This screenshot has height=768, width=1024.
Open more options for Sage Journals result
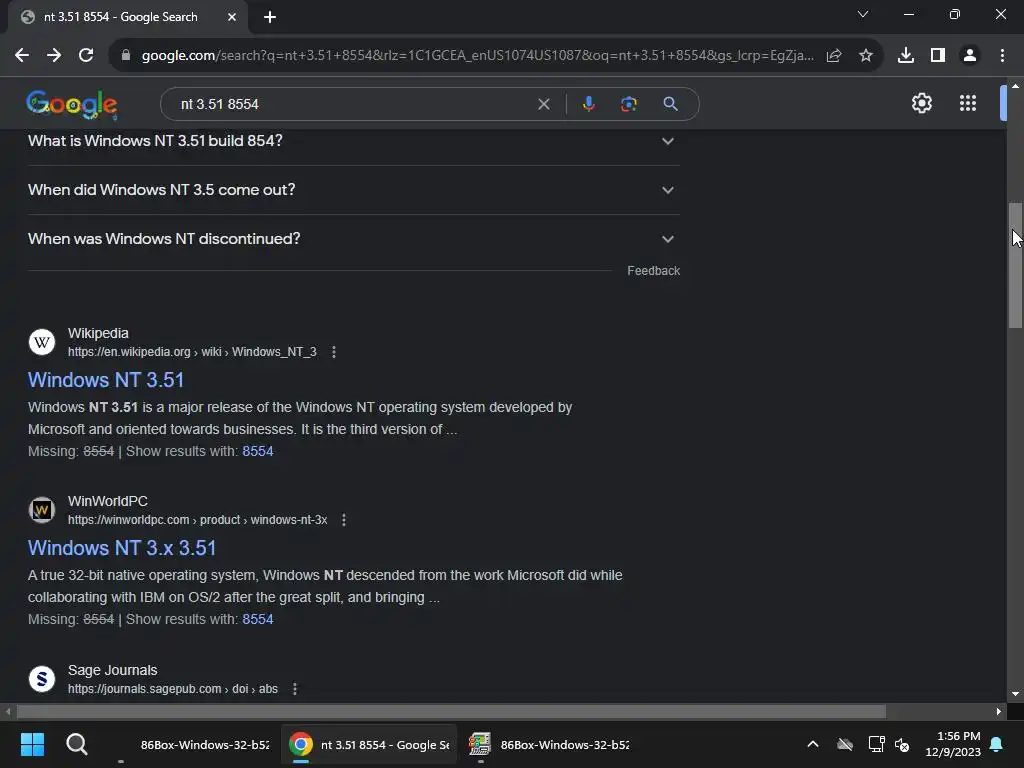pos(295,689)
